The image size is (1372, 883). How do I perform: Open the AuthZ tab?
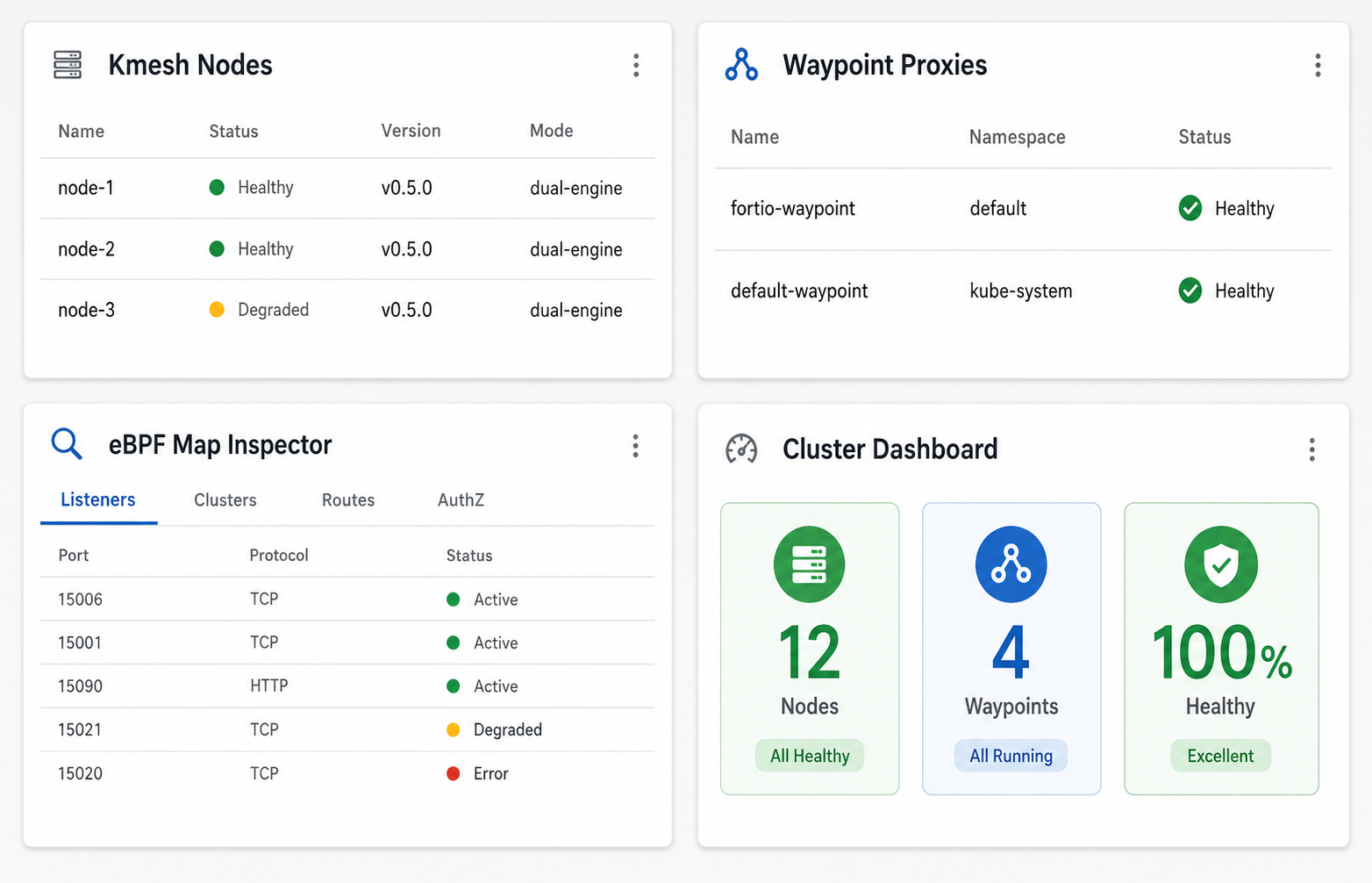click(x=461, y=500)
